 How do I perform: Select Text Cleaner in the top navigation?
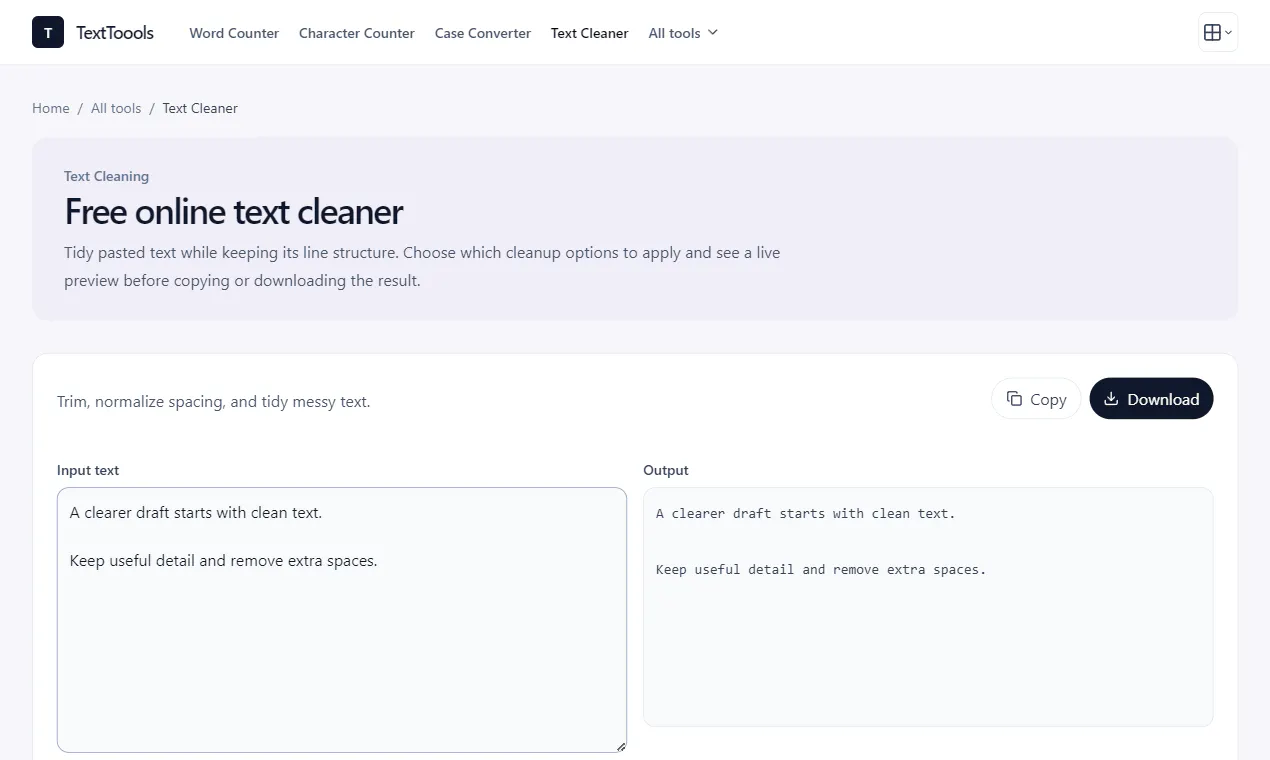tap(590, 33)
